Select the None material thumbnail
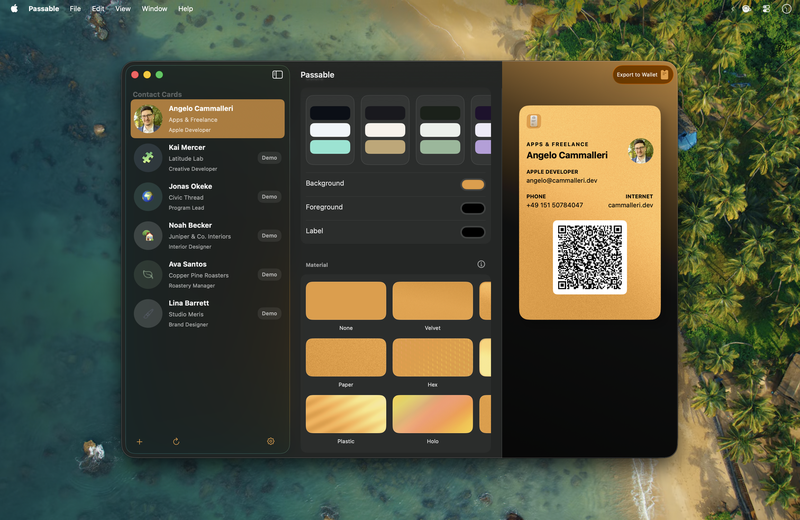The image size is (800, 520). click(346, 301)
